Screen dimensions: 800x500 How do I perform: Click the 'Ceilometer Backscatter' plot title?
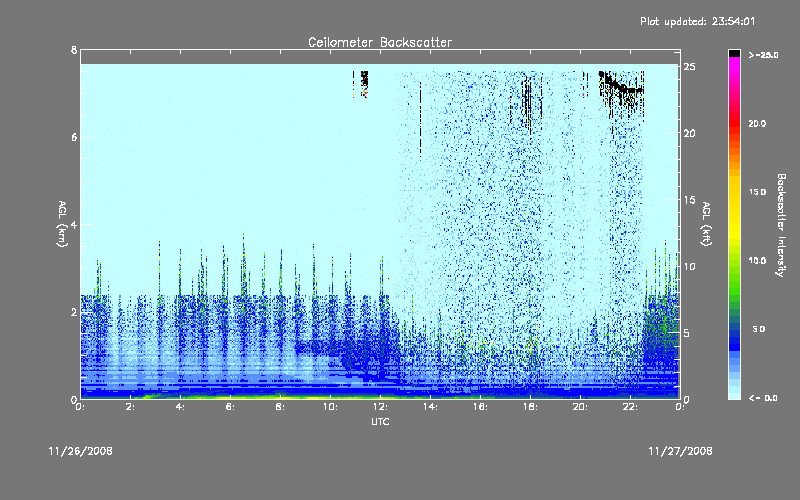coord(380,42)
